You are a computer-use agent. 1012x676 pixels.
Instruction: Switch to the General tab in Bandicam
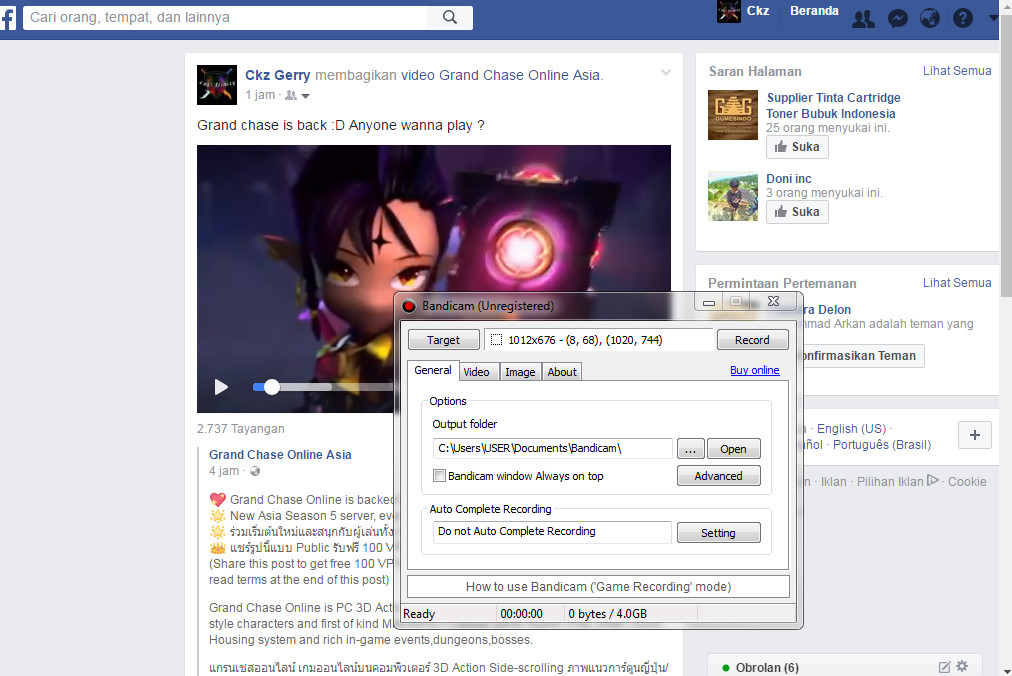432,370
